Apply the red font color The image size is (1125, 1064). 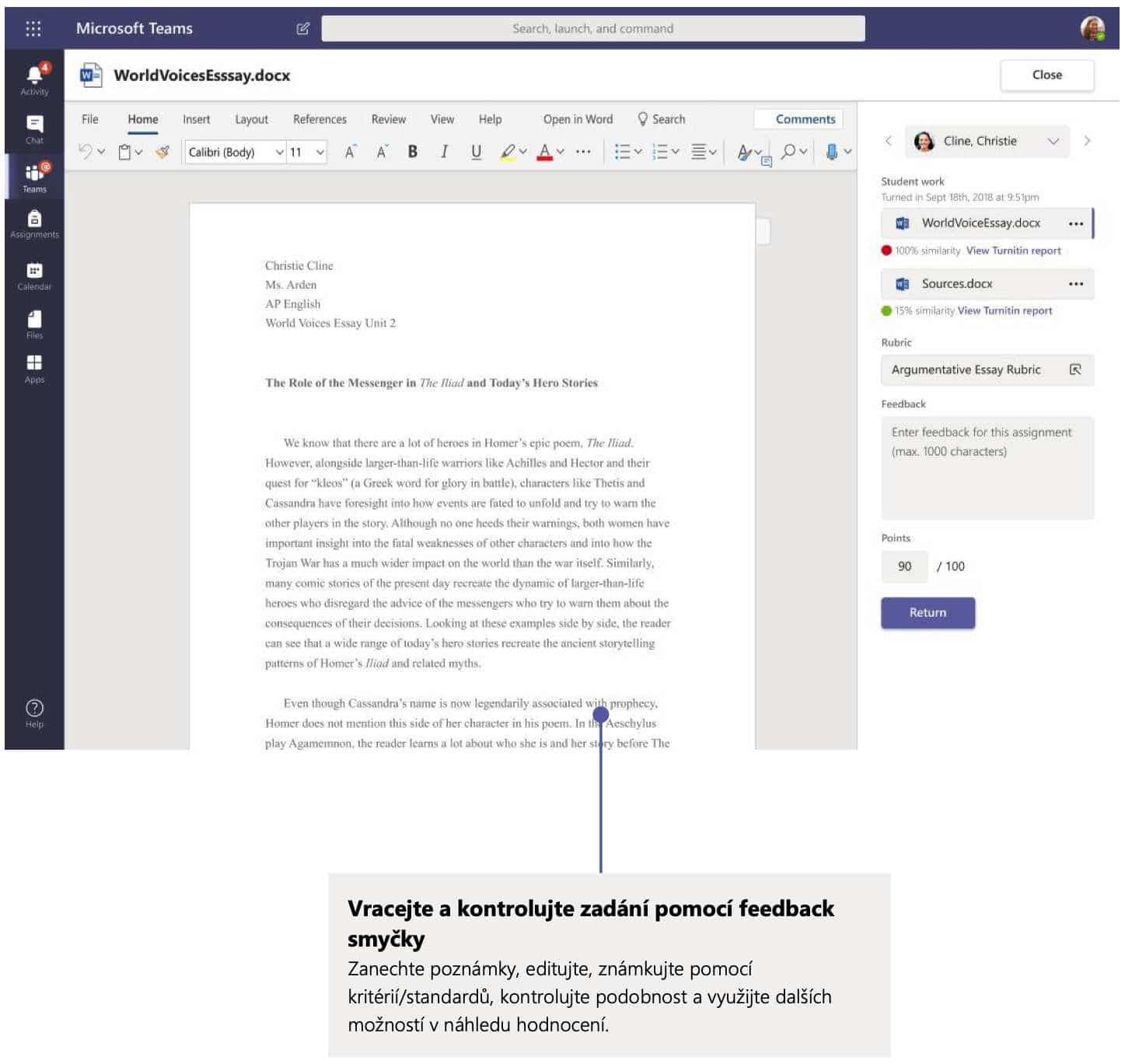pos(545,152)
